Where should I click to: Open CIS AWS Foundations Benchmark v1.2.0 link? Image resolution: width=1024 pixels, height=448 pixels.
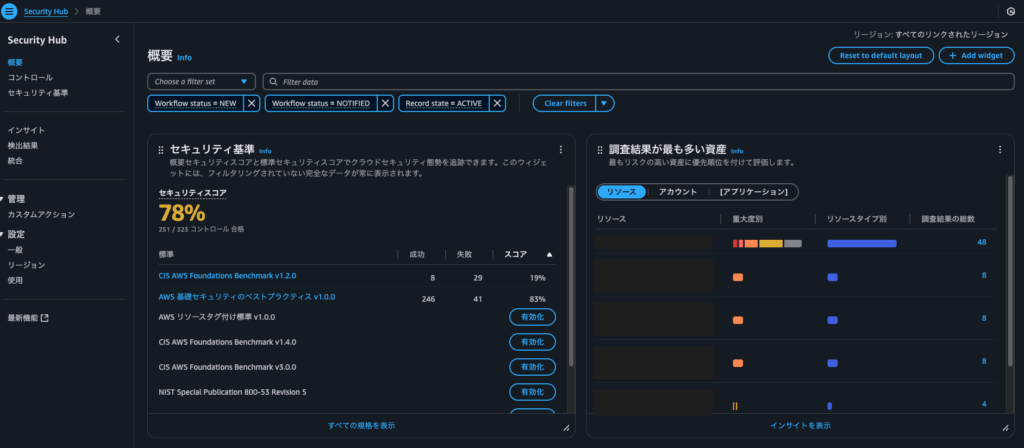227,276
